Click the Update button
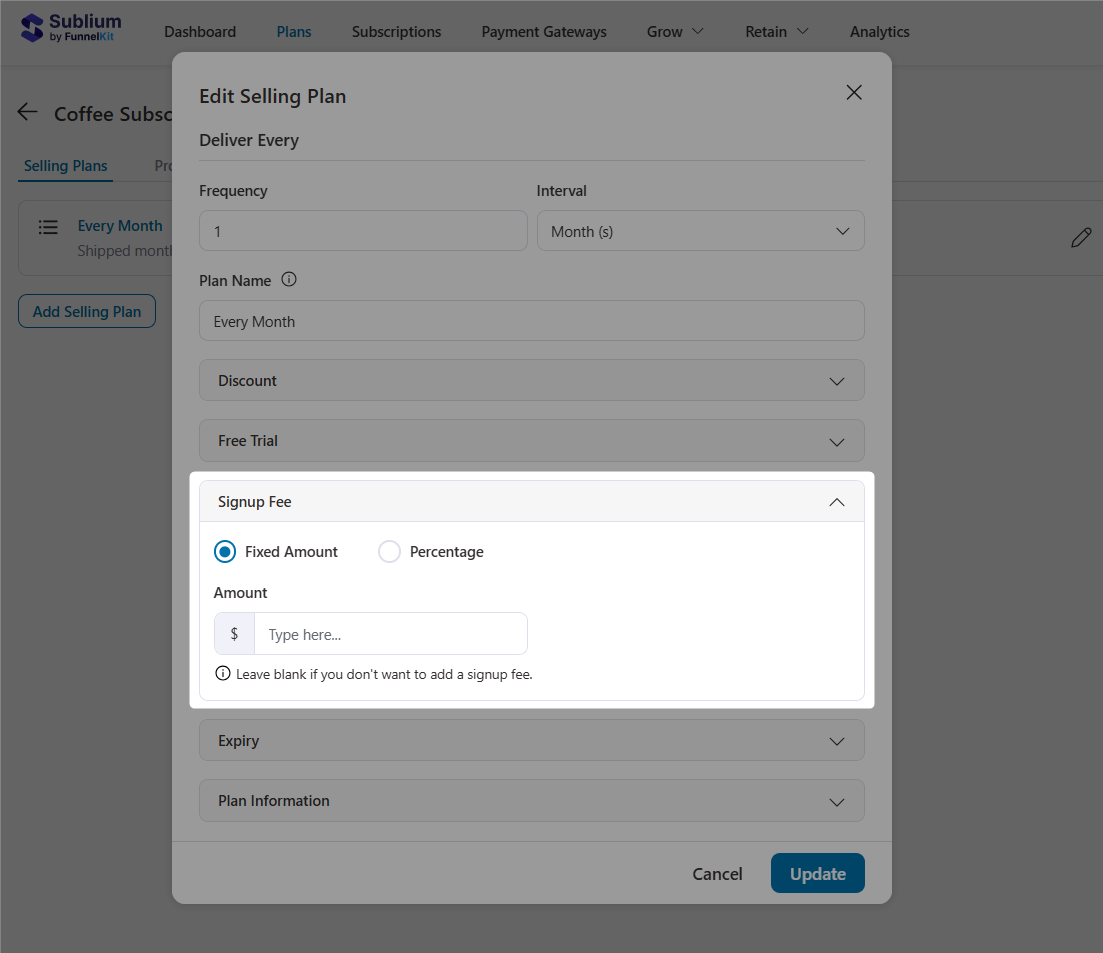The height and width of the screenshot is (953, 1103). tap(817, 873)
